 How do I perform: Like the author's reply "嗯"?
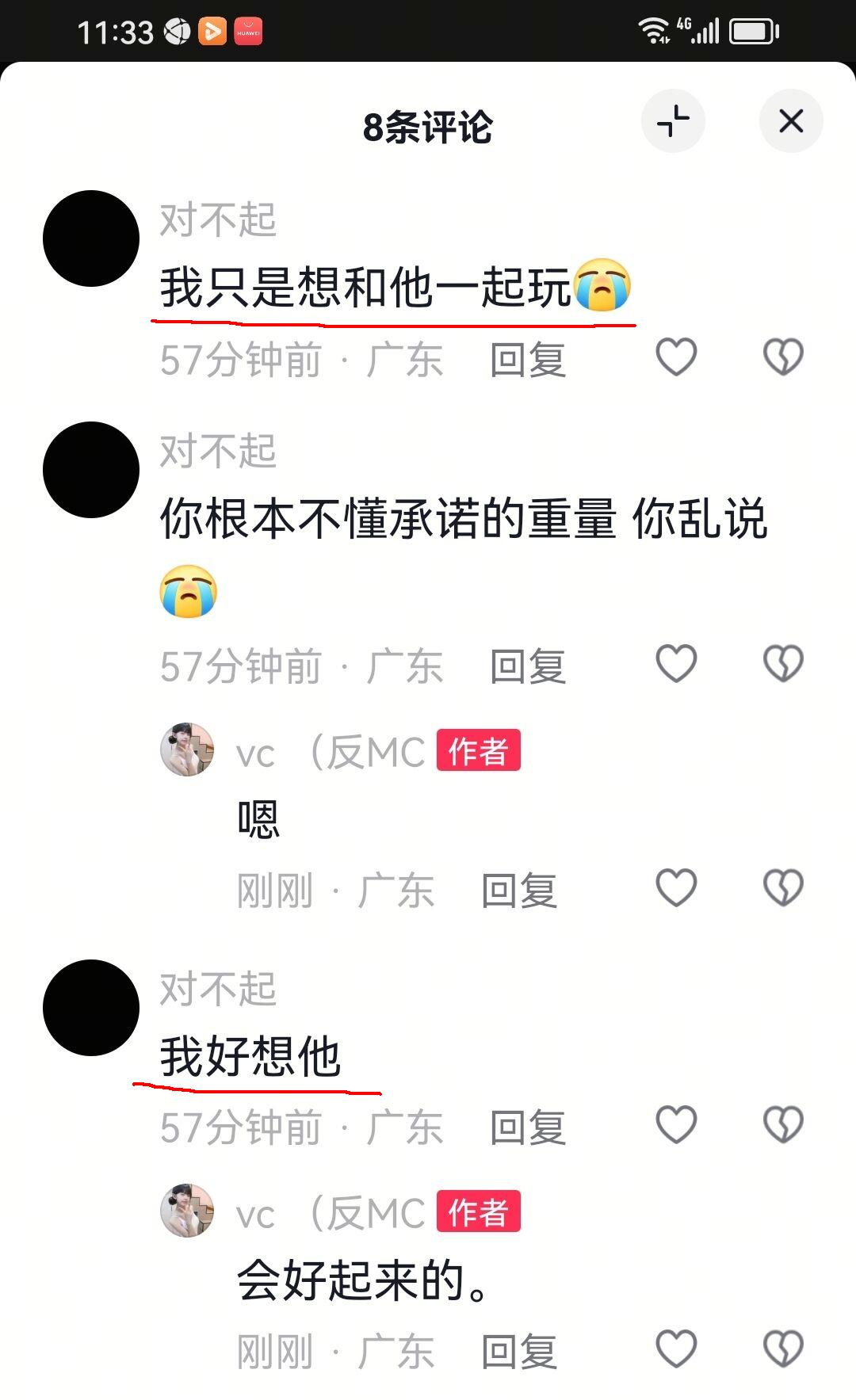click(x=676, y=887)
